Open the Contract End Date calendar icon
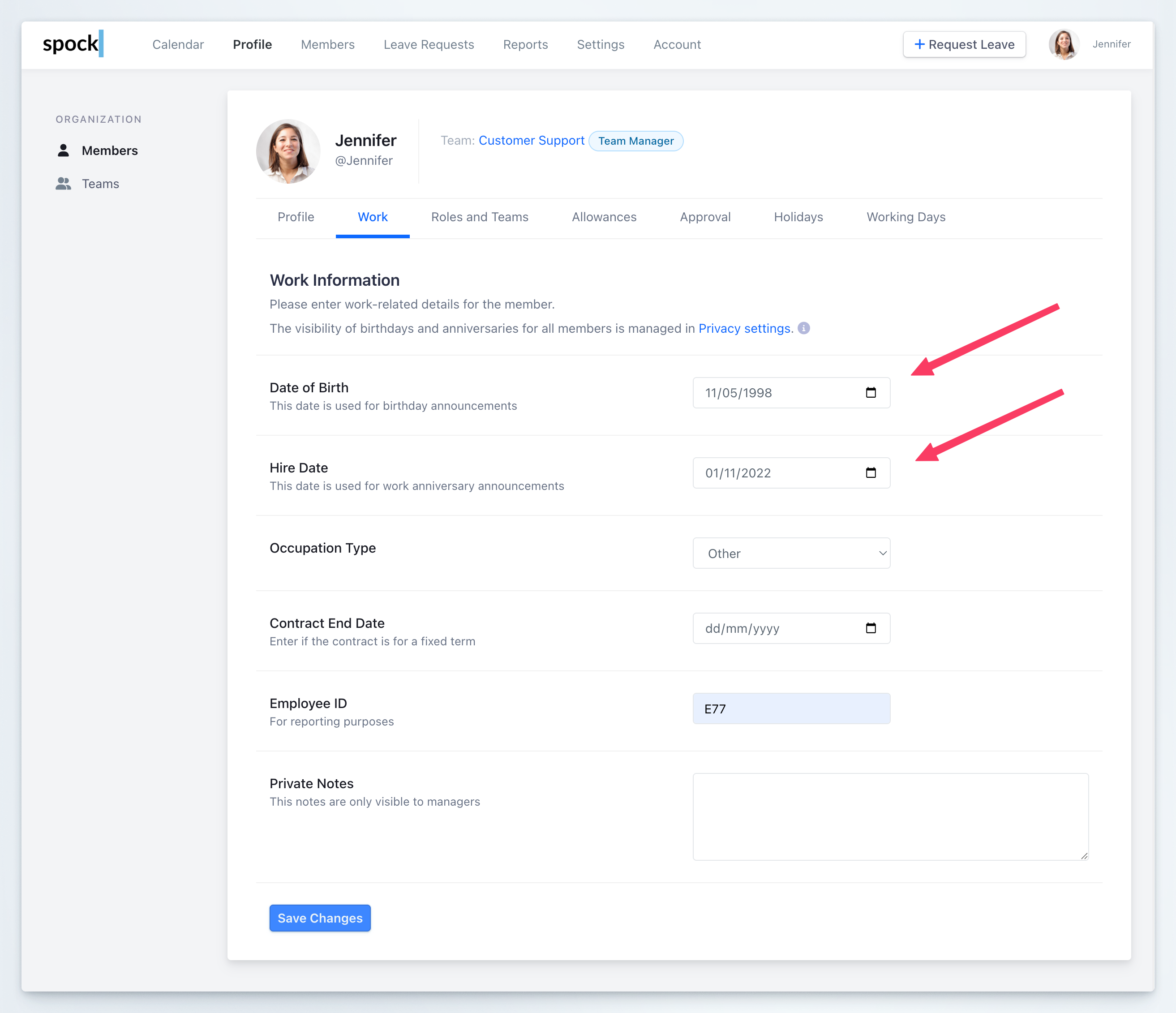Image resolution: width=1176 pixels, height=1013 pixels. [871, 628]
